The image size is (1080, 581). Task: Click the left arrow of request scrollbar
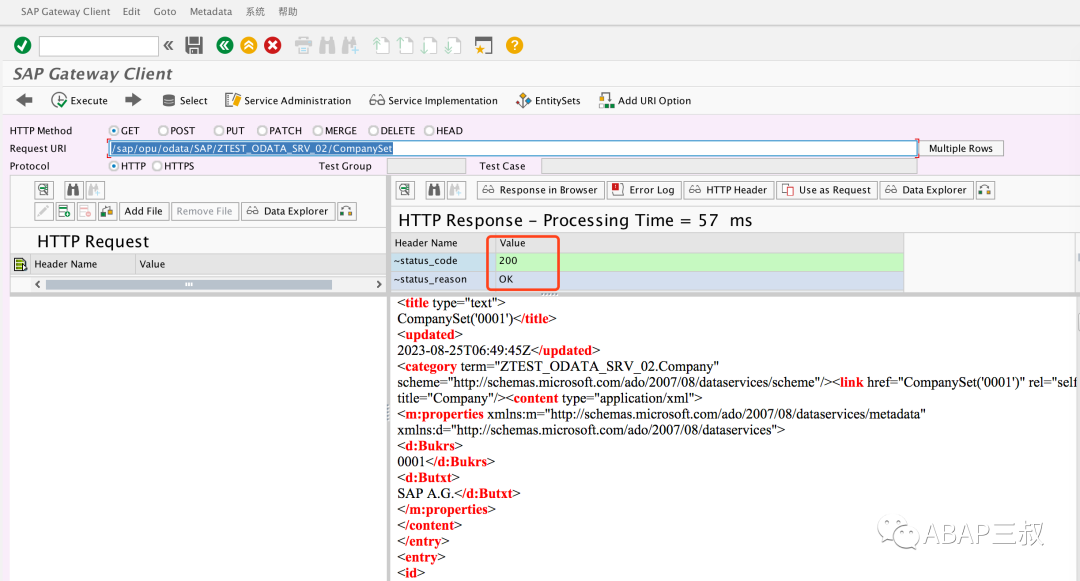click(38, 284)
